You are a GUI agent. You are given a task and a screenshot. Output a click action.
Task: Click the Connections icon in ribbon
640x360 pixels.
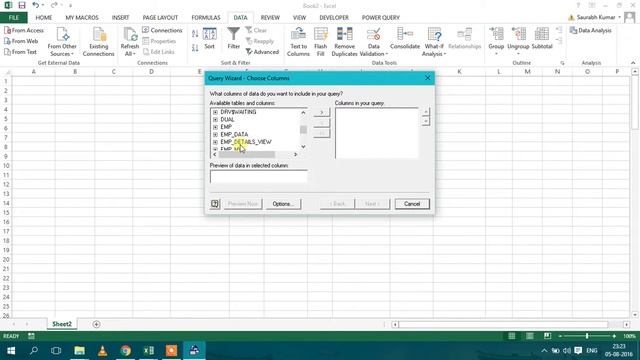146,30
